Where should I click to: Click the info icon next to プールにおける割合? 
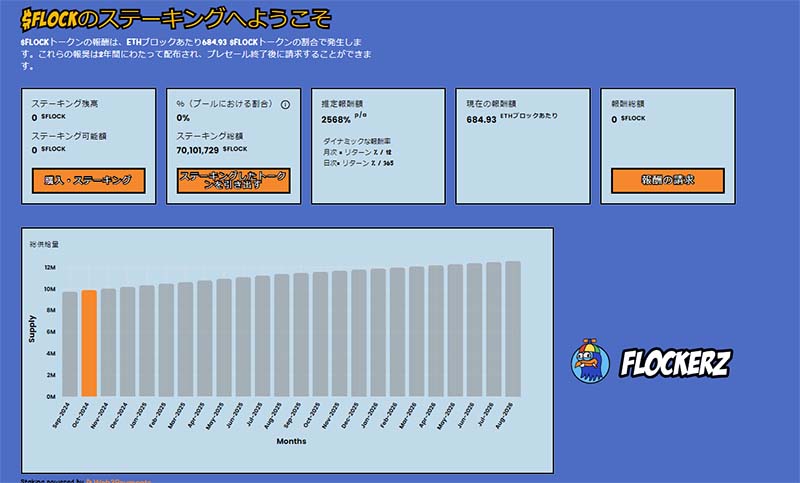(285, 105)
